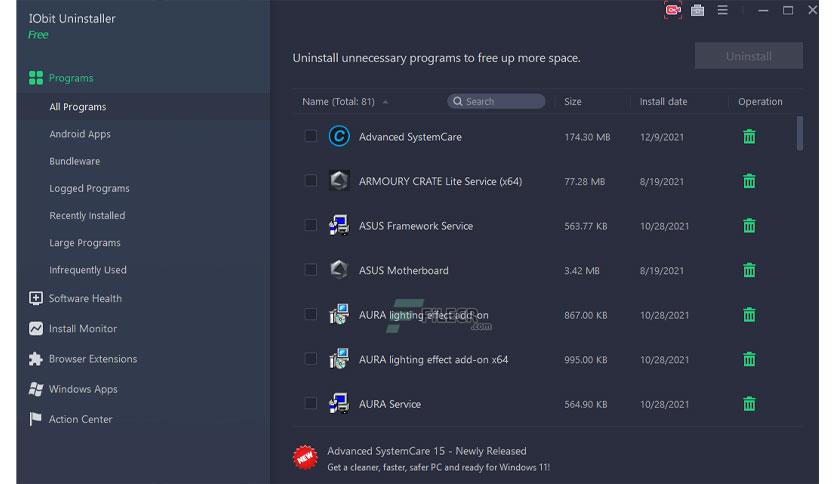
Task: Select the ASUS Motherboard checkbox
Action: (310, 270)
